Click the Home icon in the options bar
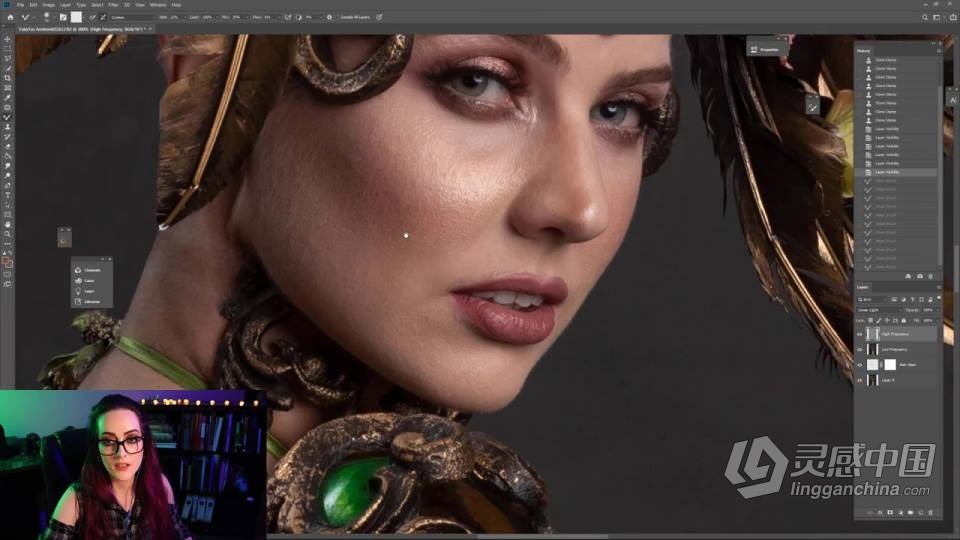This screenshot has height=540, width=960. 10,17
